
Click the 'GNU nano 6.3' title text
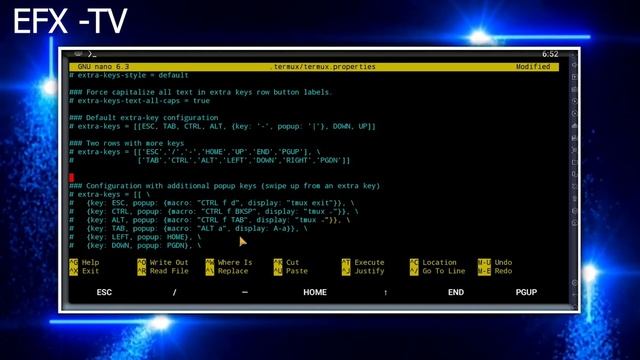(x=103, y=67)
